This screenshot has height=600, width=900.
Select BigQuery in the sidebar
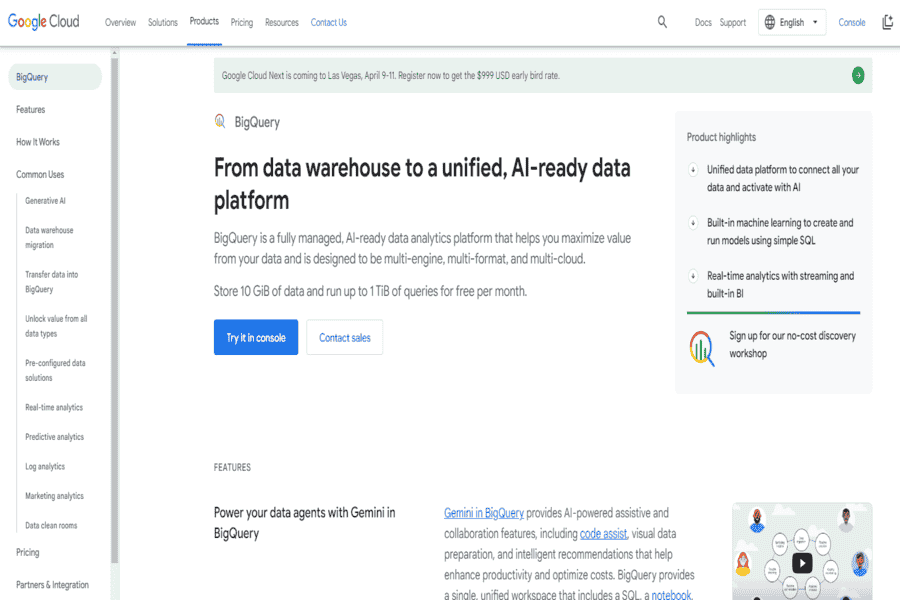tap(55, 77)
